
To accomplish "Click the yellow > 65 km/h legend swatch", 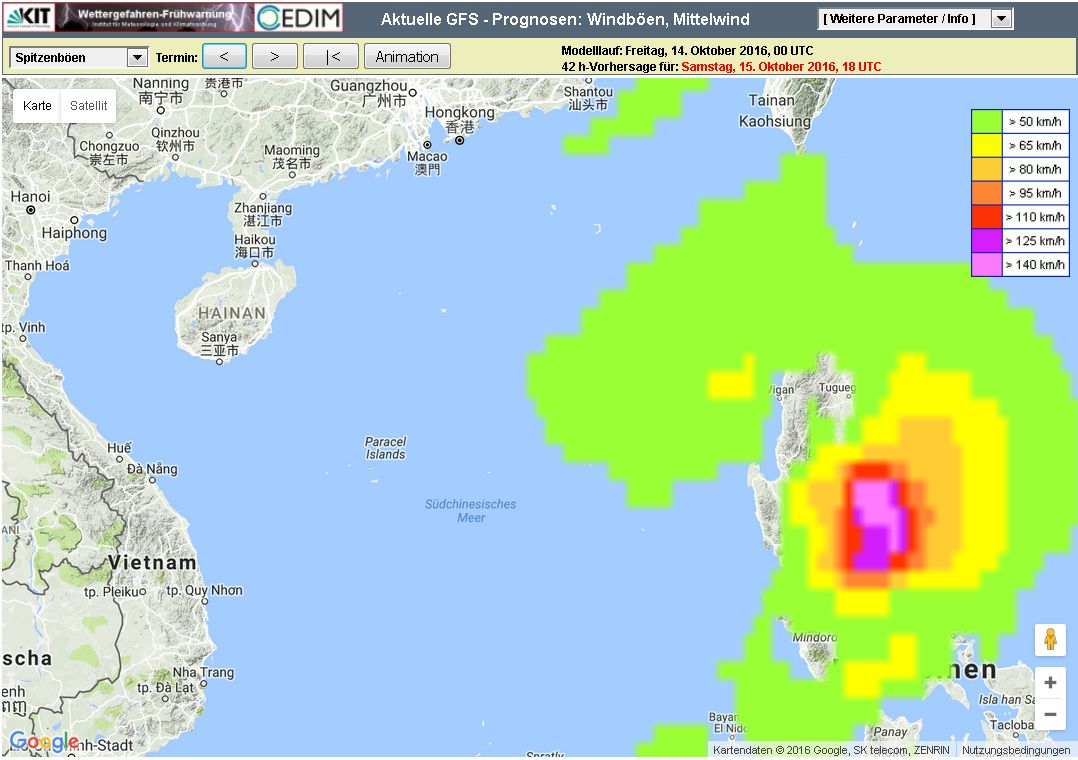I will click(987, 145).
